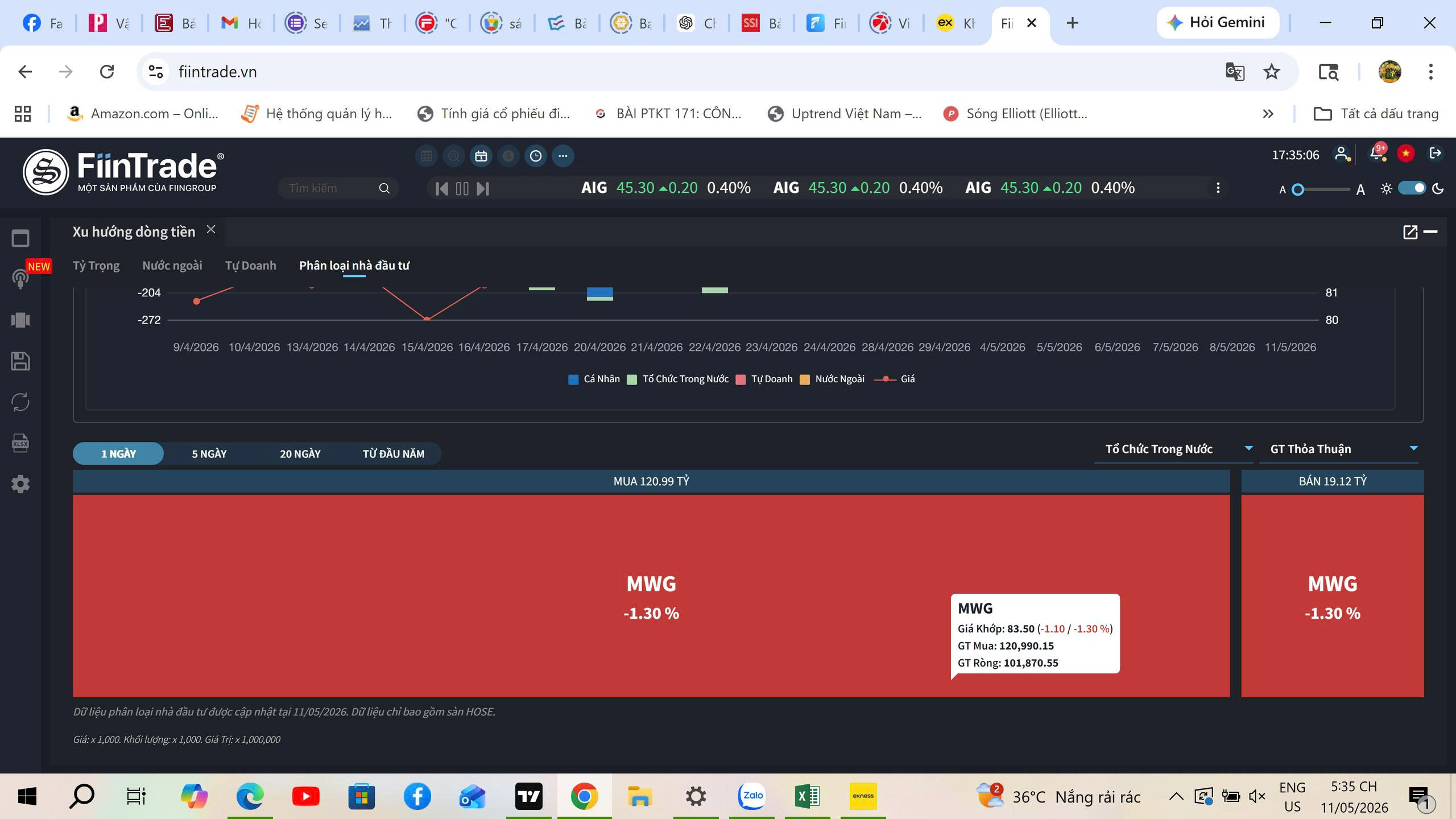The image size is (1456, 819).
Task: Skip ticker to next item
Action: pyautogui.click(x=483, y=189)
